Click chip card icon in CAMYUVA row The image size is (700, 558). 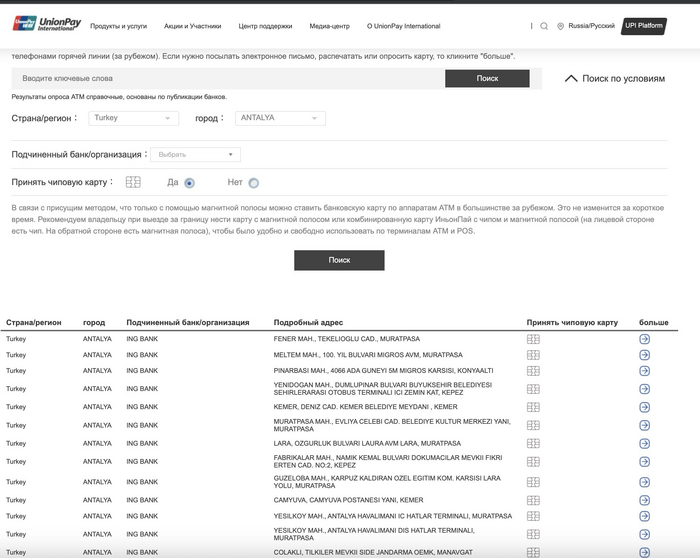coord(533,500)
